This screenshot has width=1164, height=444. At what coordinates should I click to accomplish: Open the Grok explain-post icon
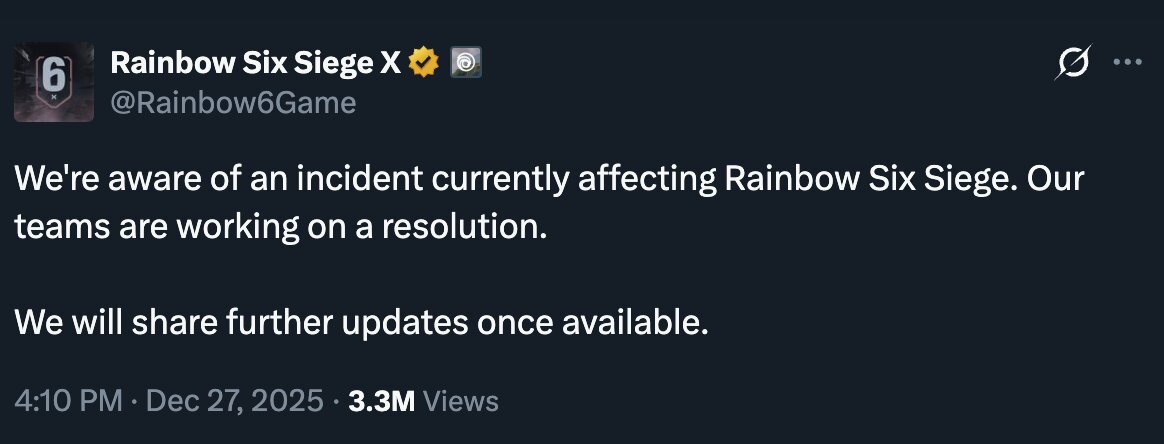1075,64
